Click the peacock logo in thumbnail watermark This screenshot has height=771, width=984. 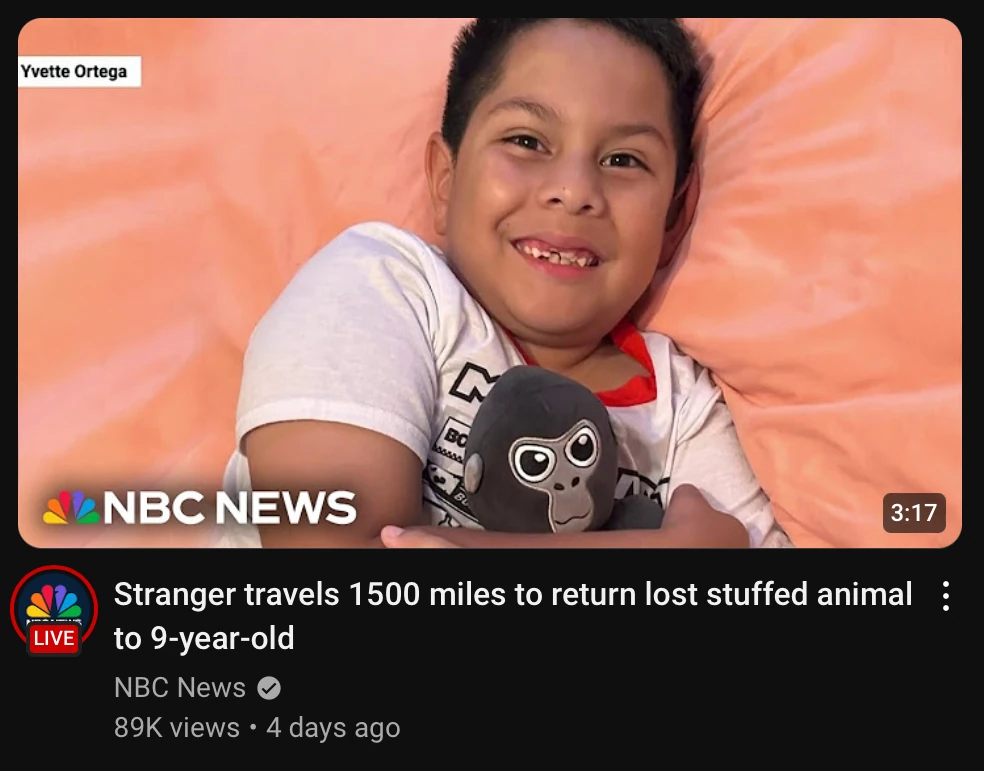click(71, 508)
